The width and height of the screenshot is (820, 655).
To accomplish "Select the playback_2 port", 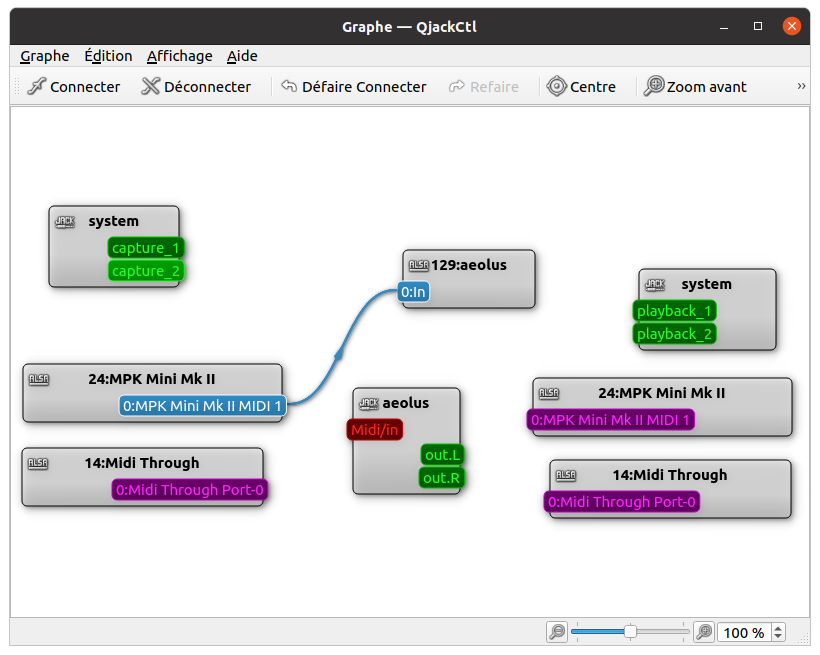I will [x=675, y=334].
